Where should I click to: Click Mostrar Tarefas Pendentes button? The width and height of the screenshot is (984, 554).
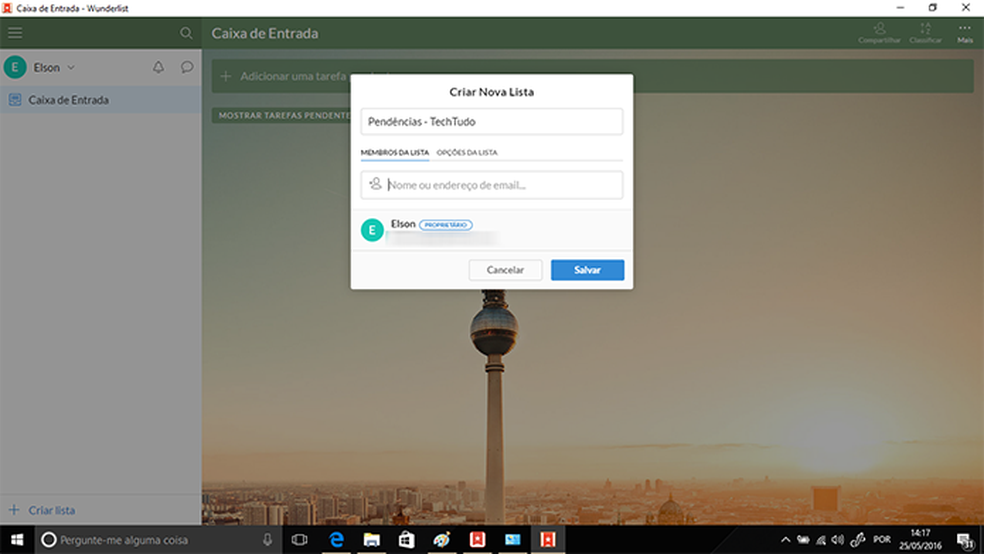pyautogui.click(x=281, y=115)
